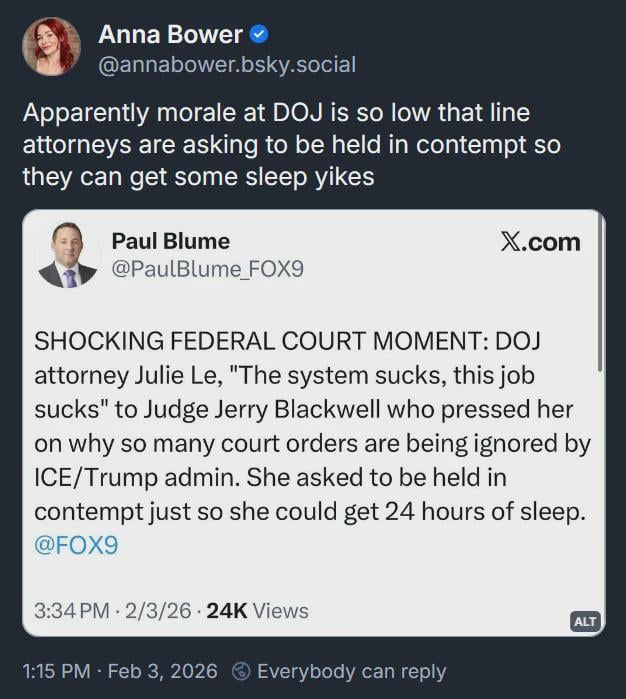Click Anna Bower's profile avatar
This screenshot has width=626, height=699.
(51, 46)
